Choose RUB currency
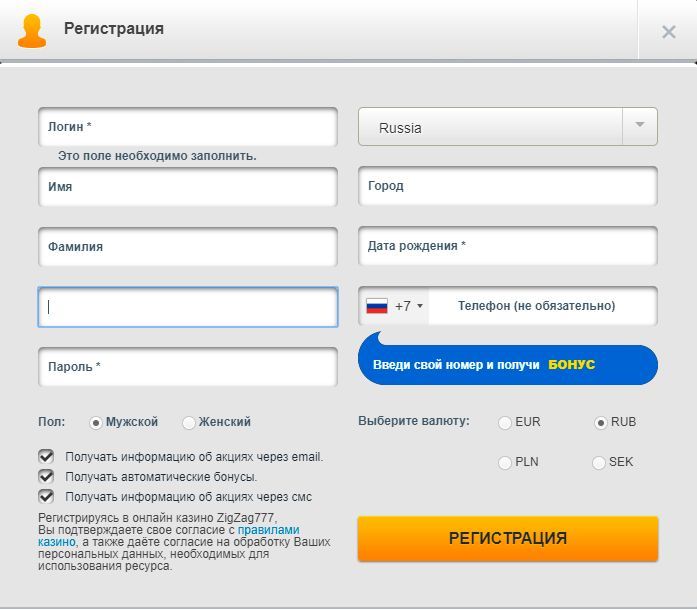This screenshot has width=697, height=610. point(601,422)
